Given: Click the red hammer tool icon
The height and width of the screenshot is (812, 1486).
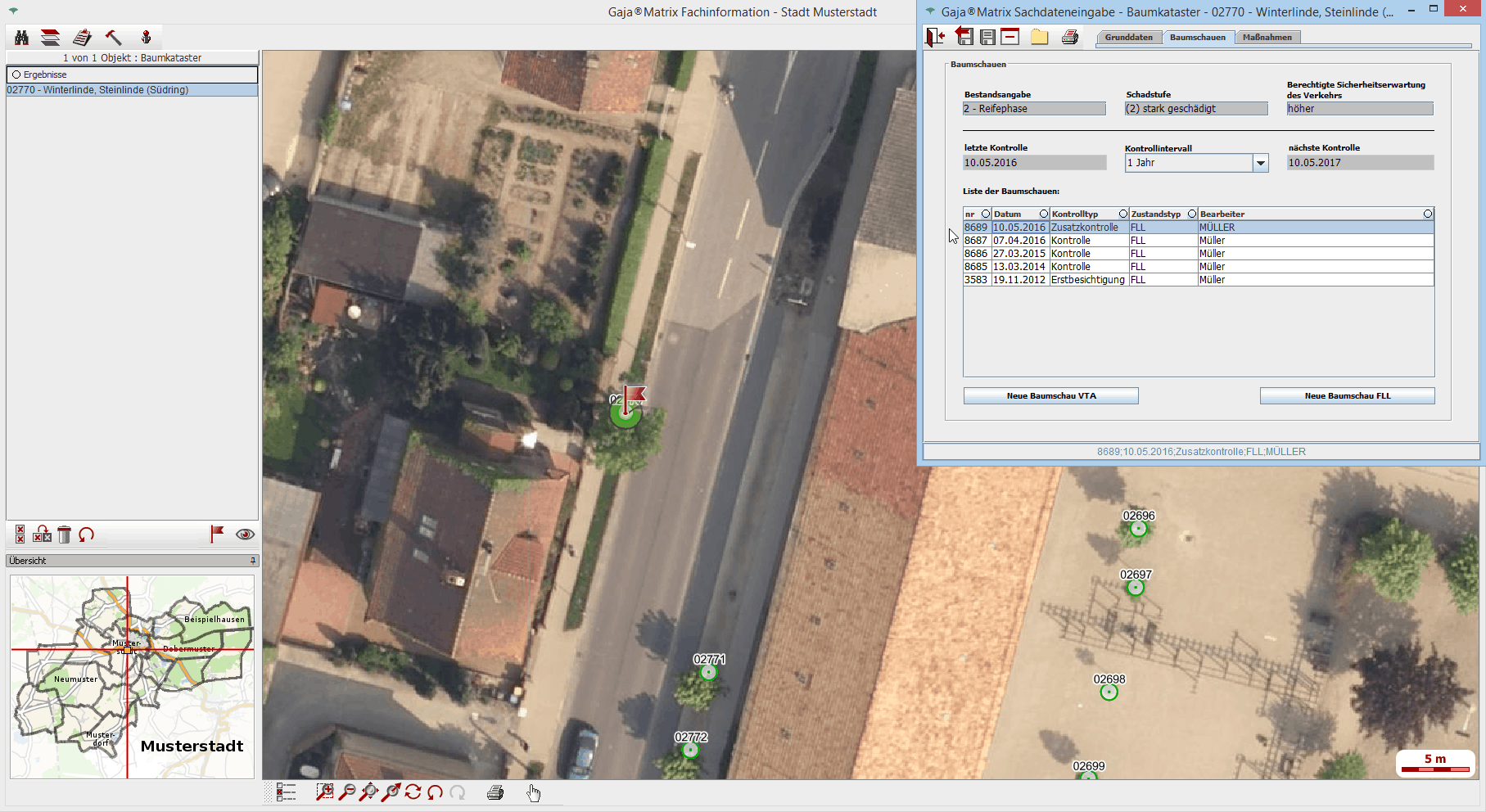Looking at the screenshot, I should 114,38.
